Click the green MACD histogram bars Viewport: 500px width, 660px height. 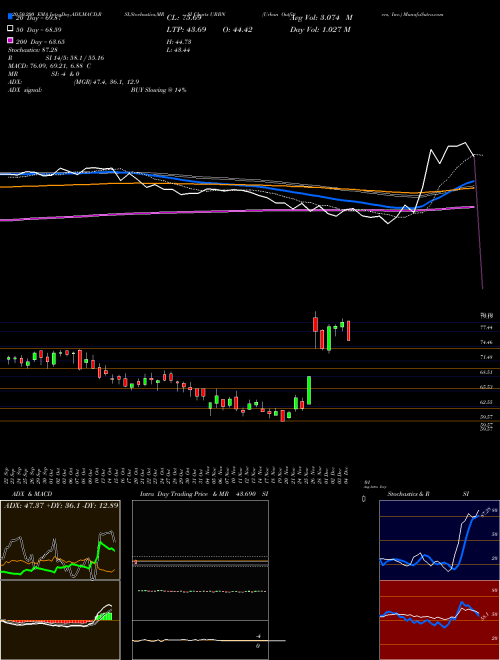click(x=104, y=616)
